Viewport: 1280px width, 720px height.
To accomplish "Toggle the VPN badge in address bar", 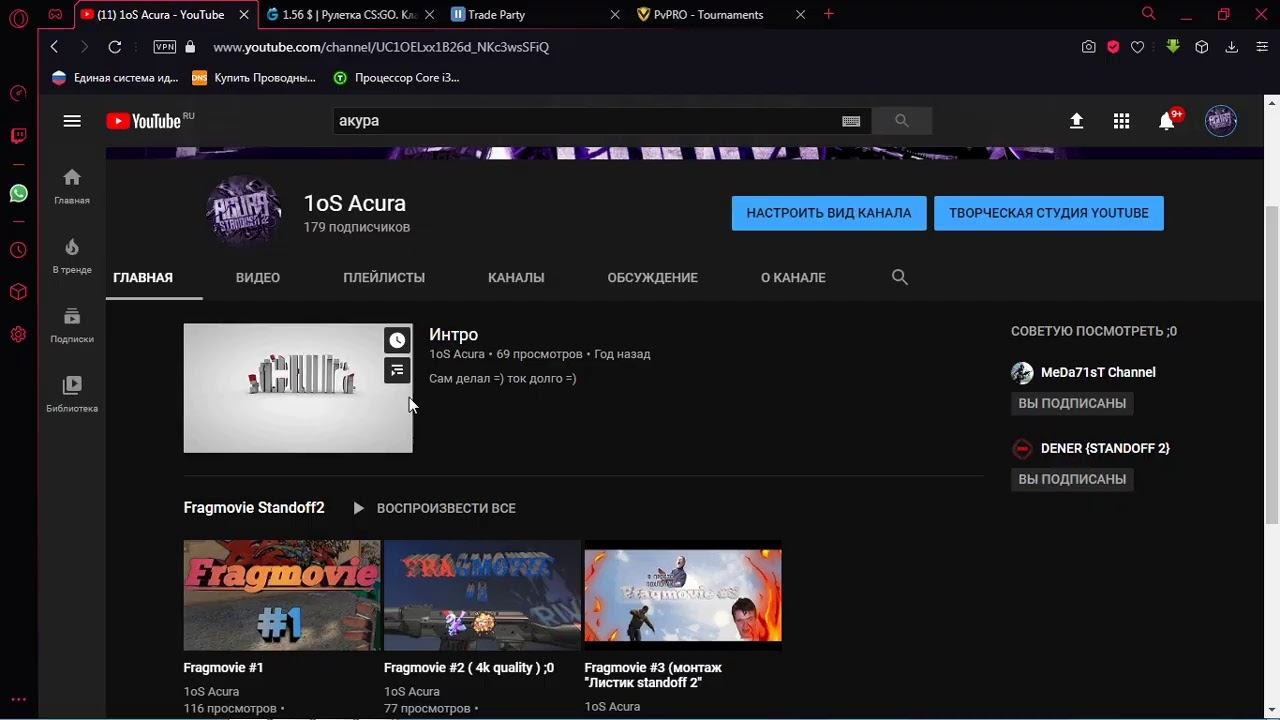I will pyautogui.click(x=165, y=47).
